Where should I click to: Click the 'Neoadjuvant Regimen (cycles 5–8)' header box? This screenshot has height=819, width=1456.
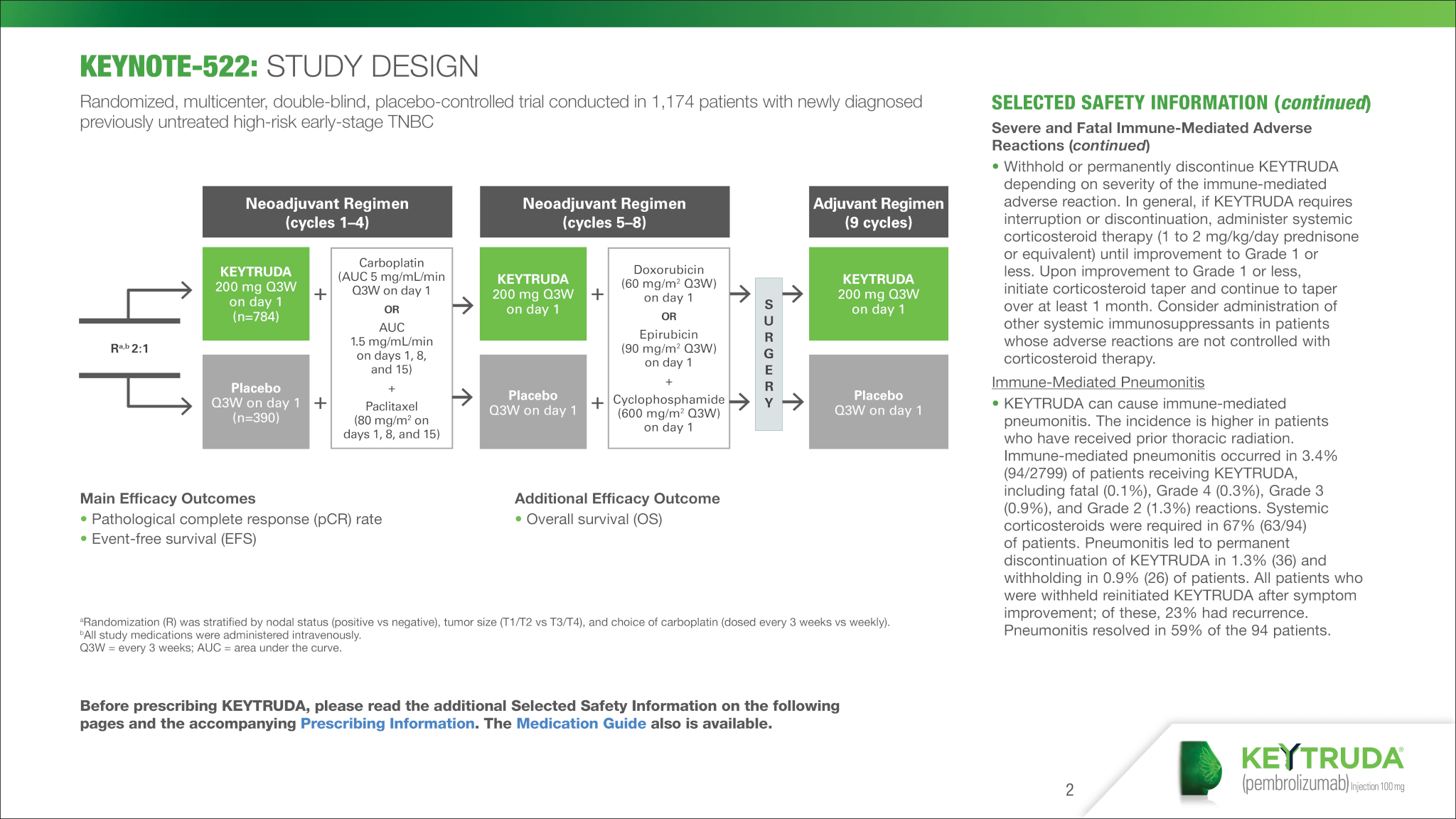pyautogui.click(x=604, y=212)
